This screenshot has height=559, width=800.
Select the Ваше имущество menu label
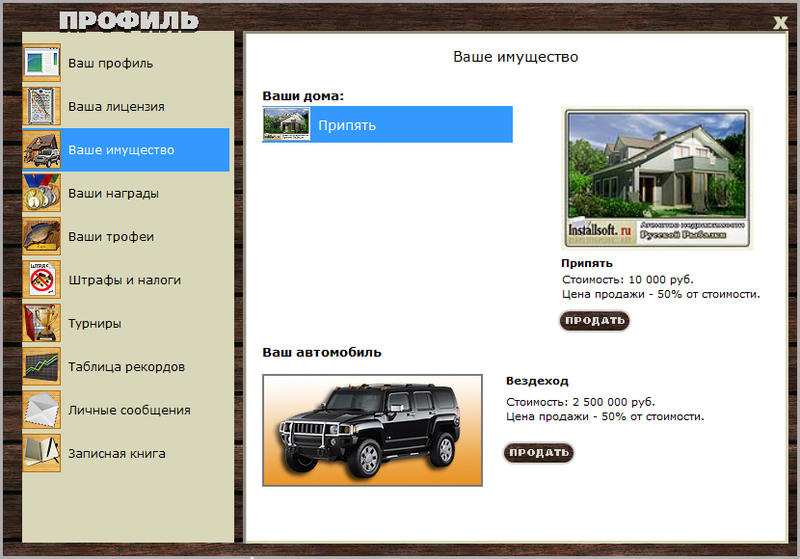121,150
